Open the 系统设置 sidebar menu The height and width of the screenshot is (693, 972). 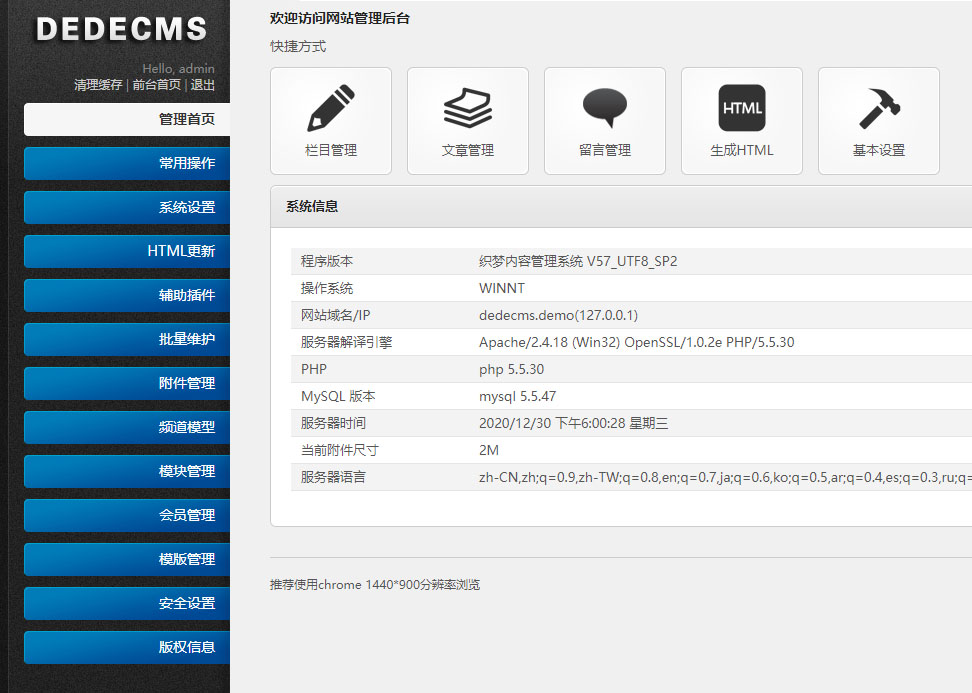click(127, 207)
